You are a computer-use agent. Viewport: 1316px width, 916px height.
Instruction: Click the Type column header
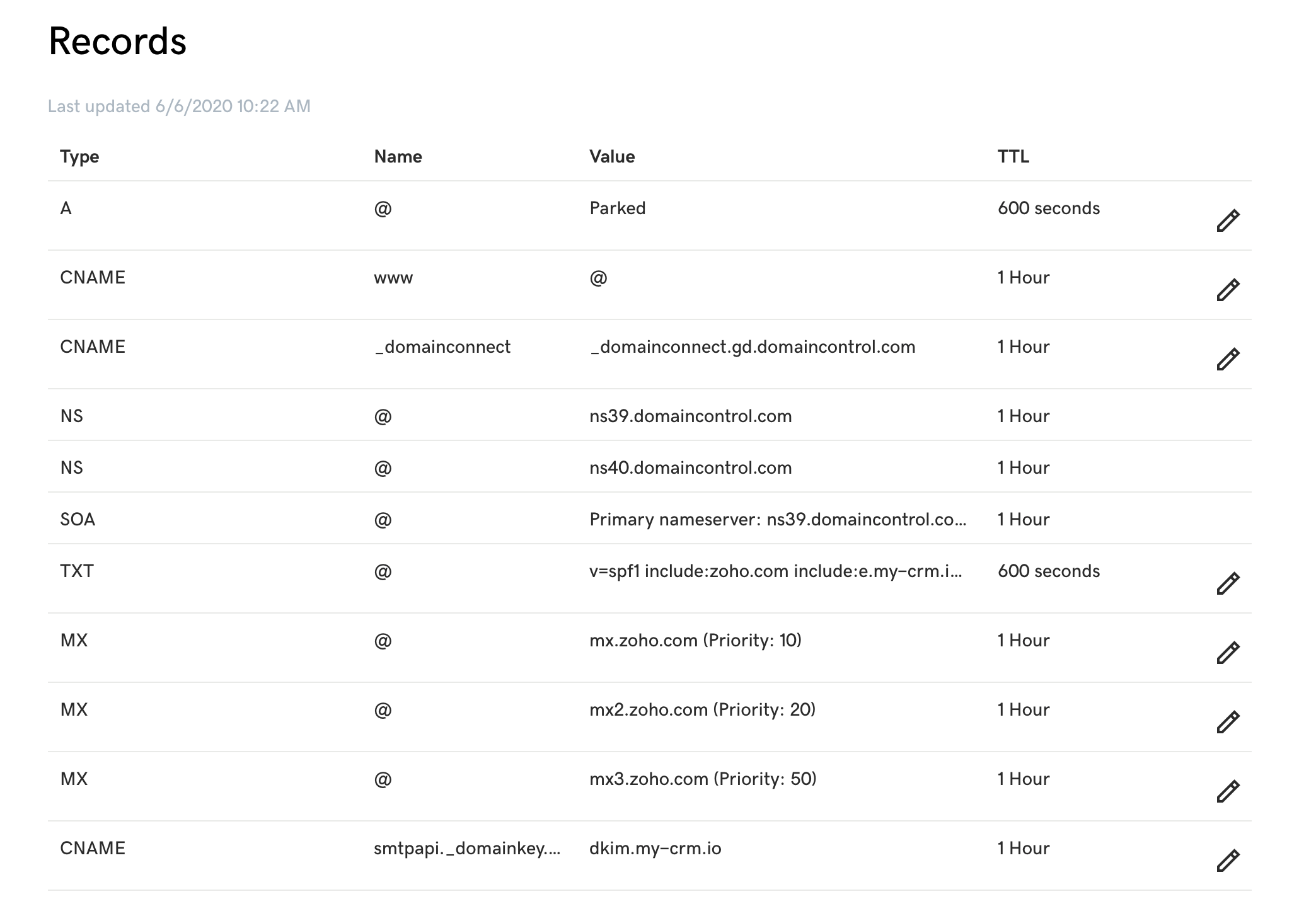point(79,157)
